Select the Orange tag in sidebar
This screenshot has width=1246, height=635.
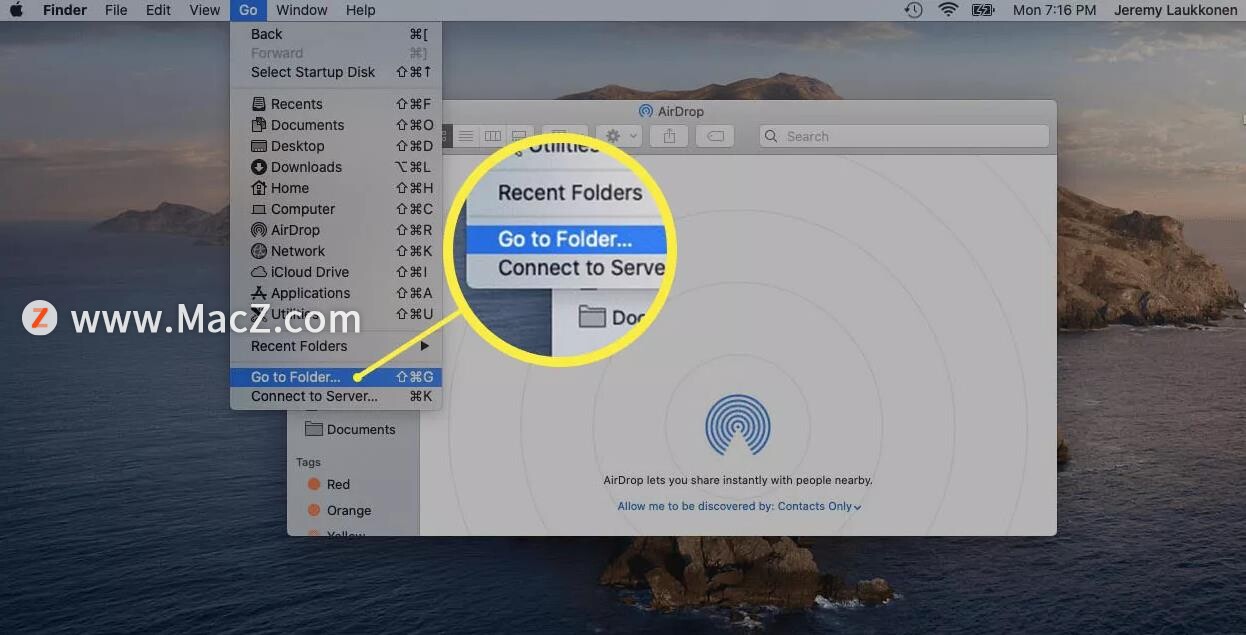339,510
